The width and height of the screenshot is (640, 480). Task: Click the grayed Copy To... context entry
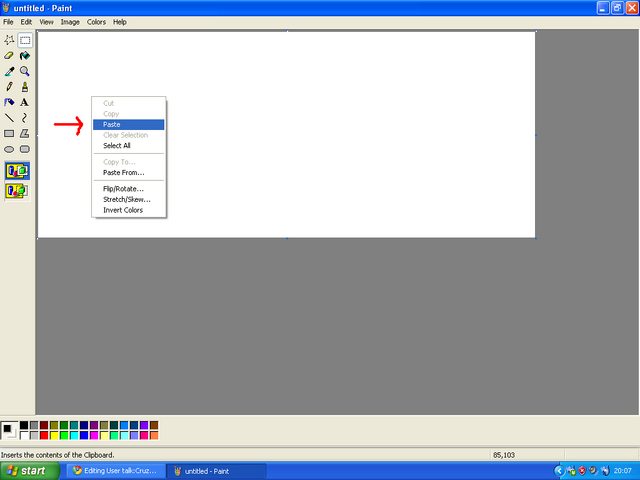click(129, 162)
